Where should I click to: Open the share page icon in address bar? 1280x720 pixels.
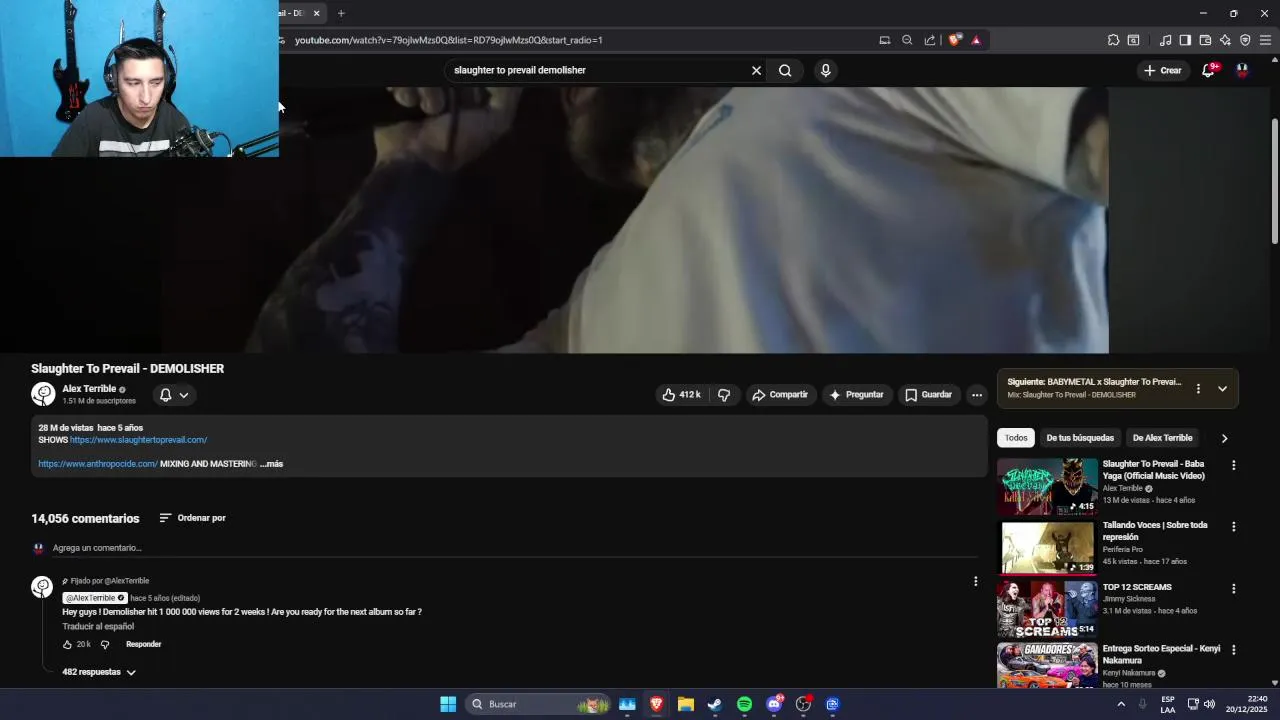coord(930,40)
